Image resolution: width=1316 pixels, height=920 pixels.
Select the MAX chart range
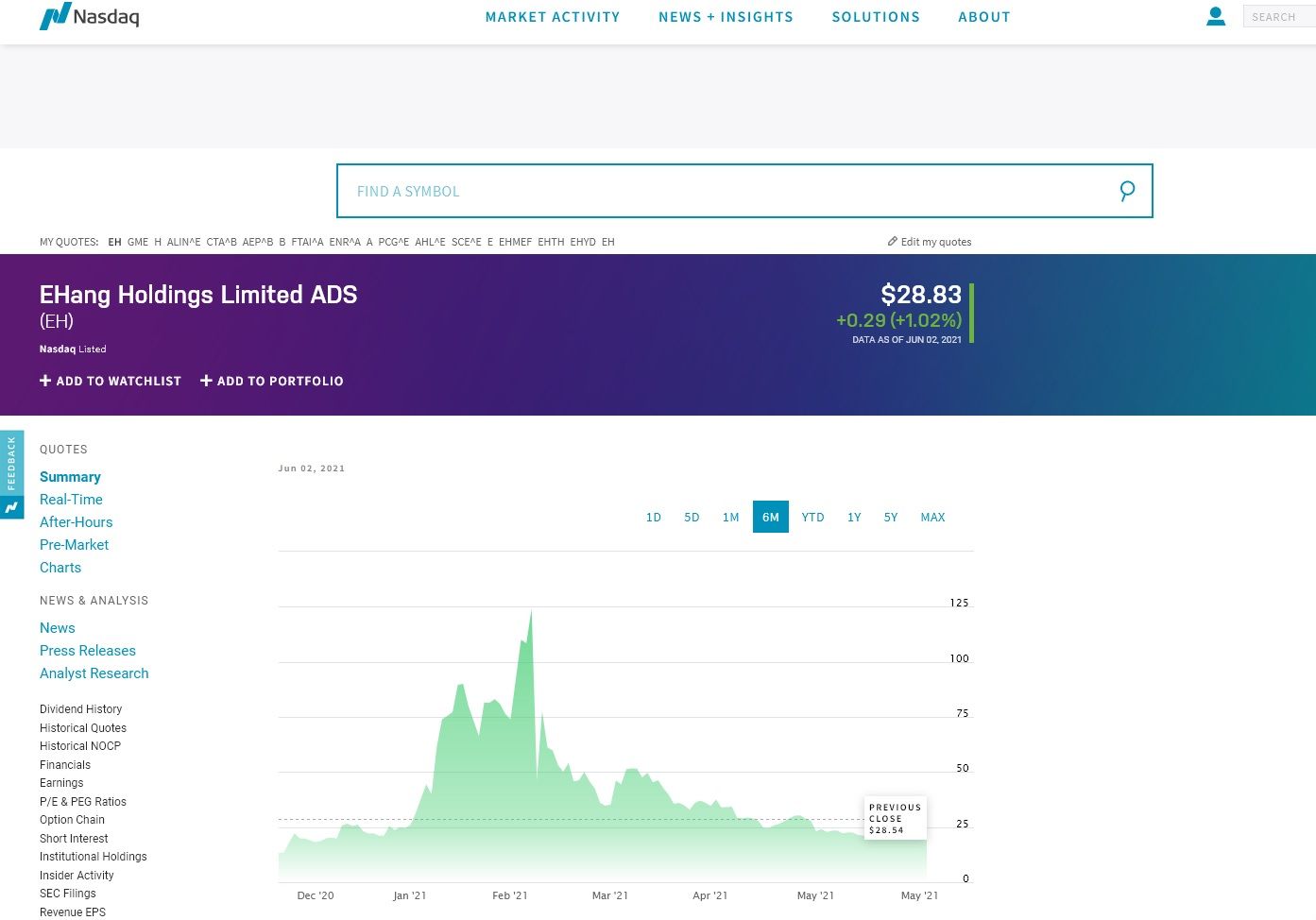(932, 518)
